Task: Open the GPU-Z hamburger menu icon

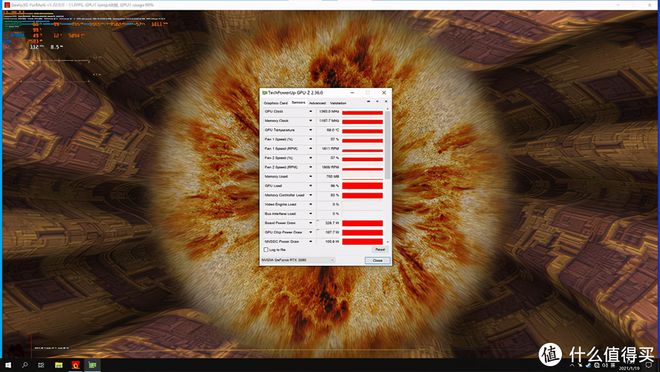Action: tap(386, 102)
